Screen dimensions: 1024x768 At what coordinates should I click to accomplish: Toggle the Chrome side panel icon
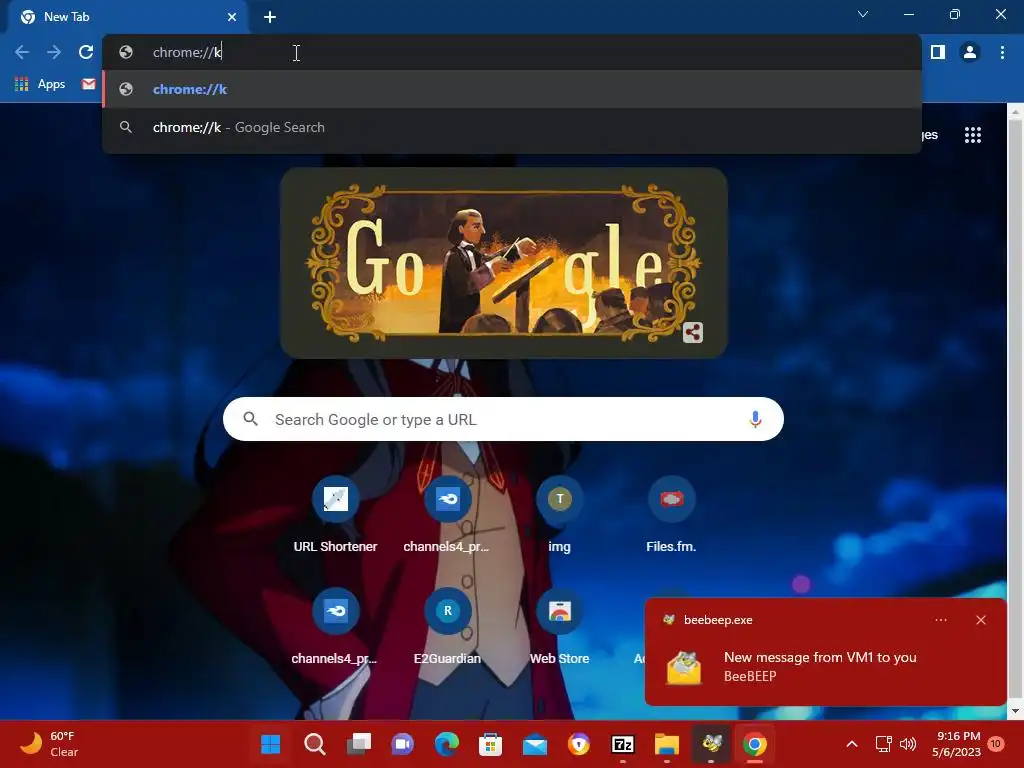[938, 52]
